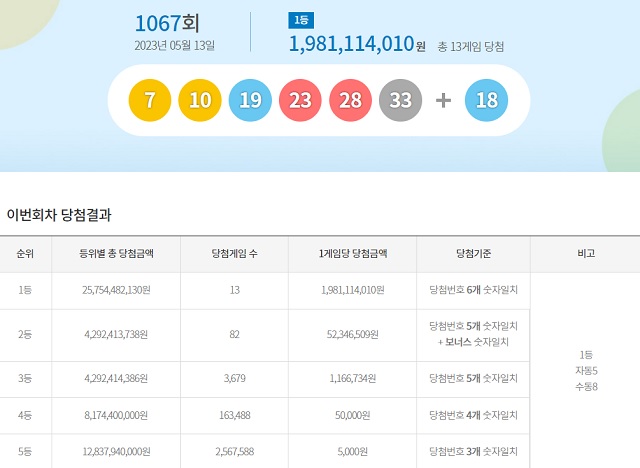Click the plus sign before bonus ball

(x=443, y=100)
